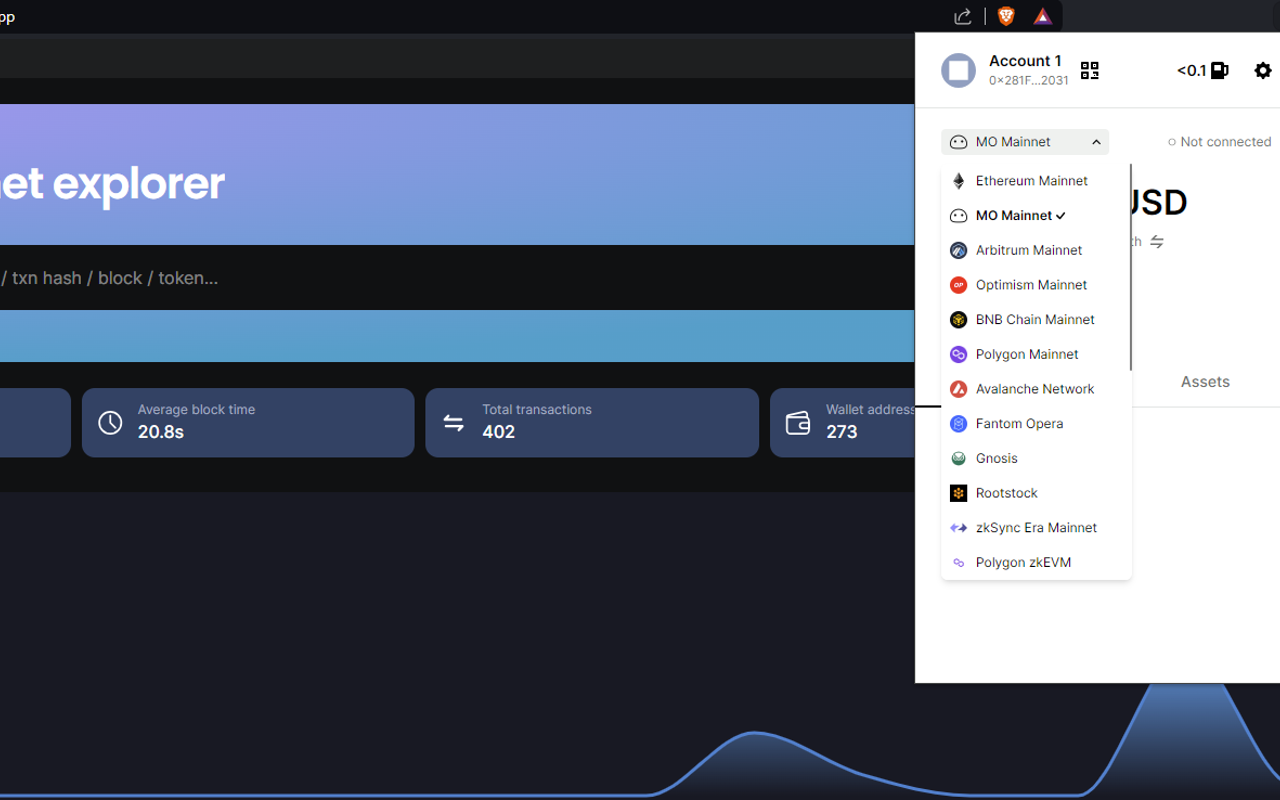The height and width of the screenshot is (800, 1280).
Task: Click the Rootstock logo in the network list
Action: pyautogui.click(x=958, y=493)
